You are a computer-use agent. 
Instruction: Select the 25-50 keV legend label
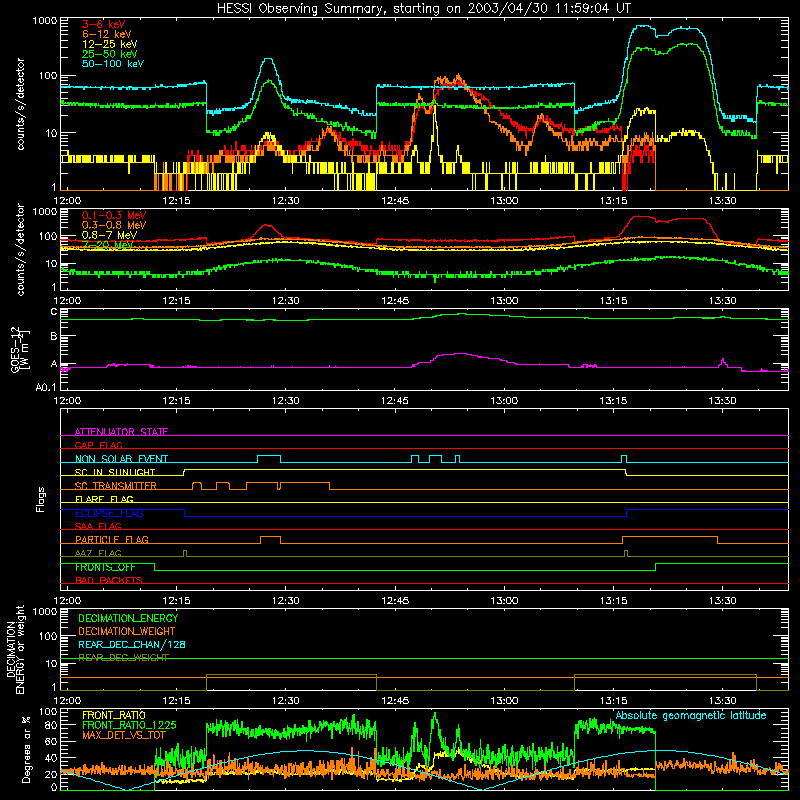[x=110, y=54]
